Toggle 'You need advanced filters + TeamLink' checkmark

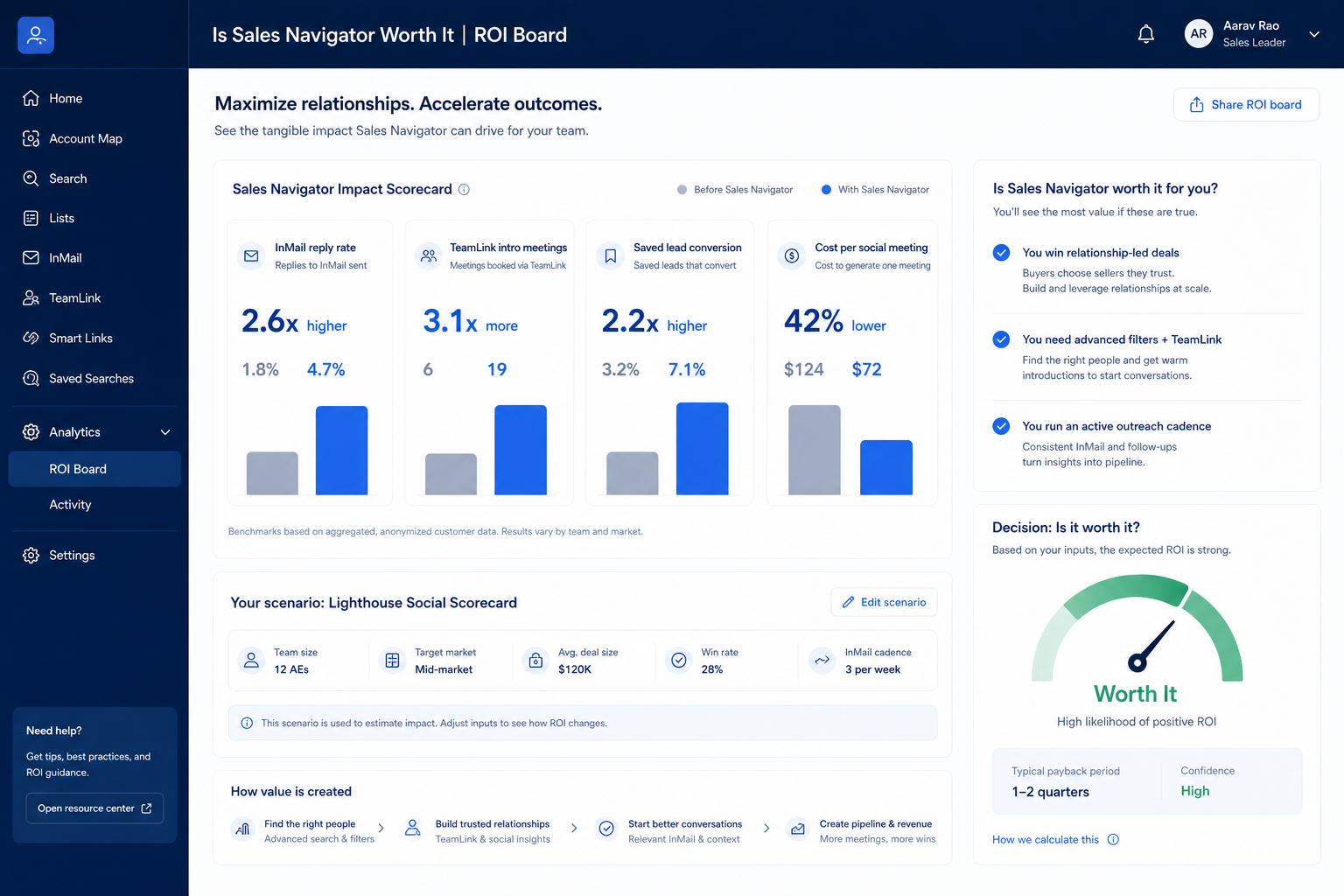point(1002,339)
